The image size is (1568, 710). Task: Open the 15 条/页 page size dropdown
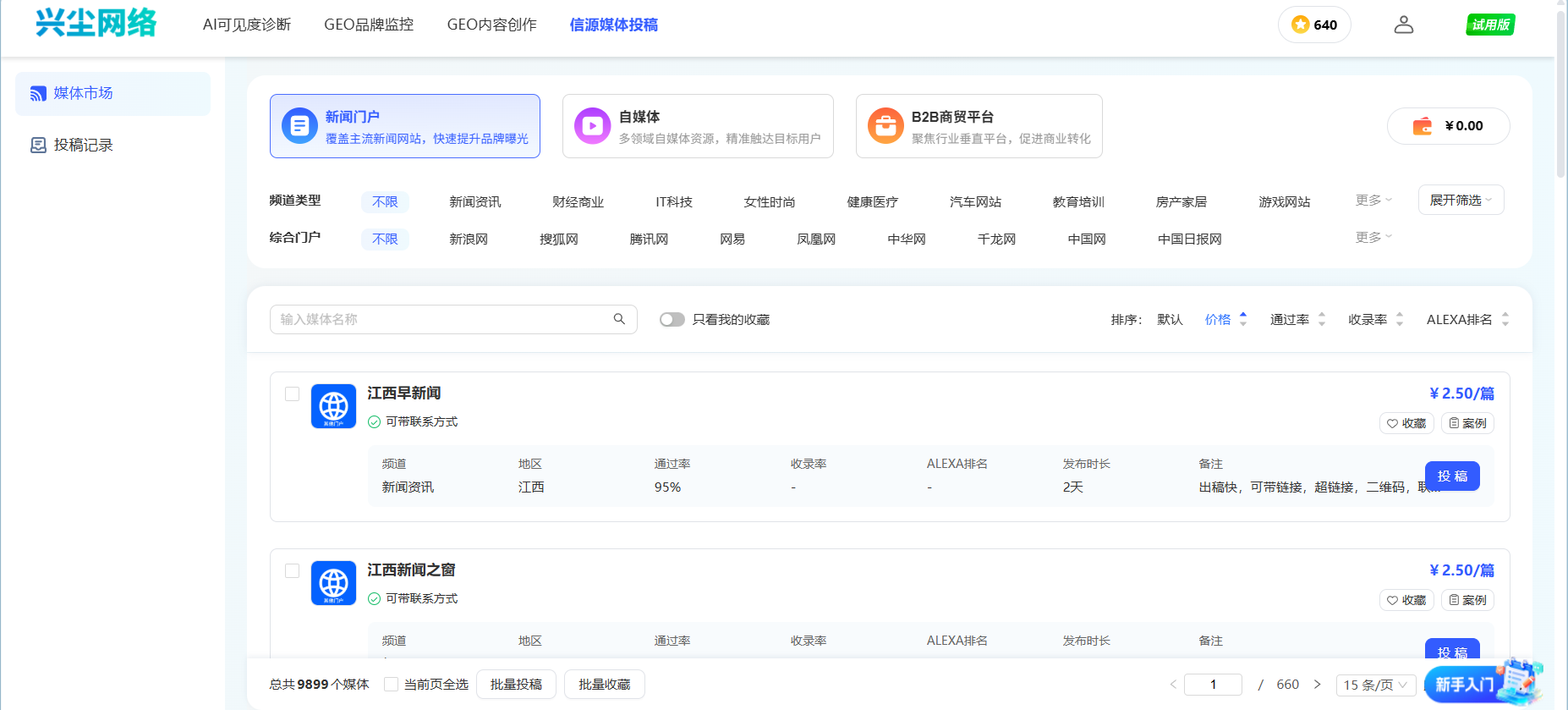point(1375,685)
